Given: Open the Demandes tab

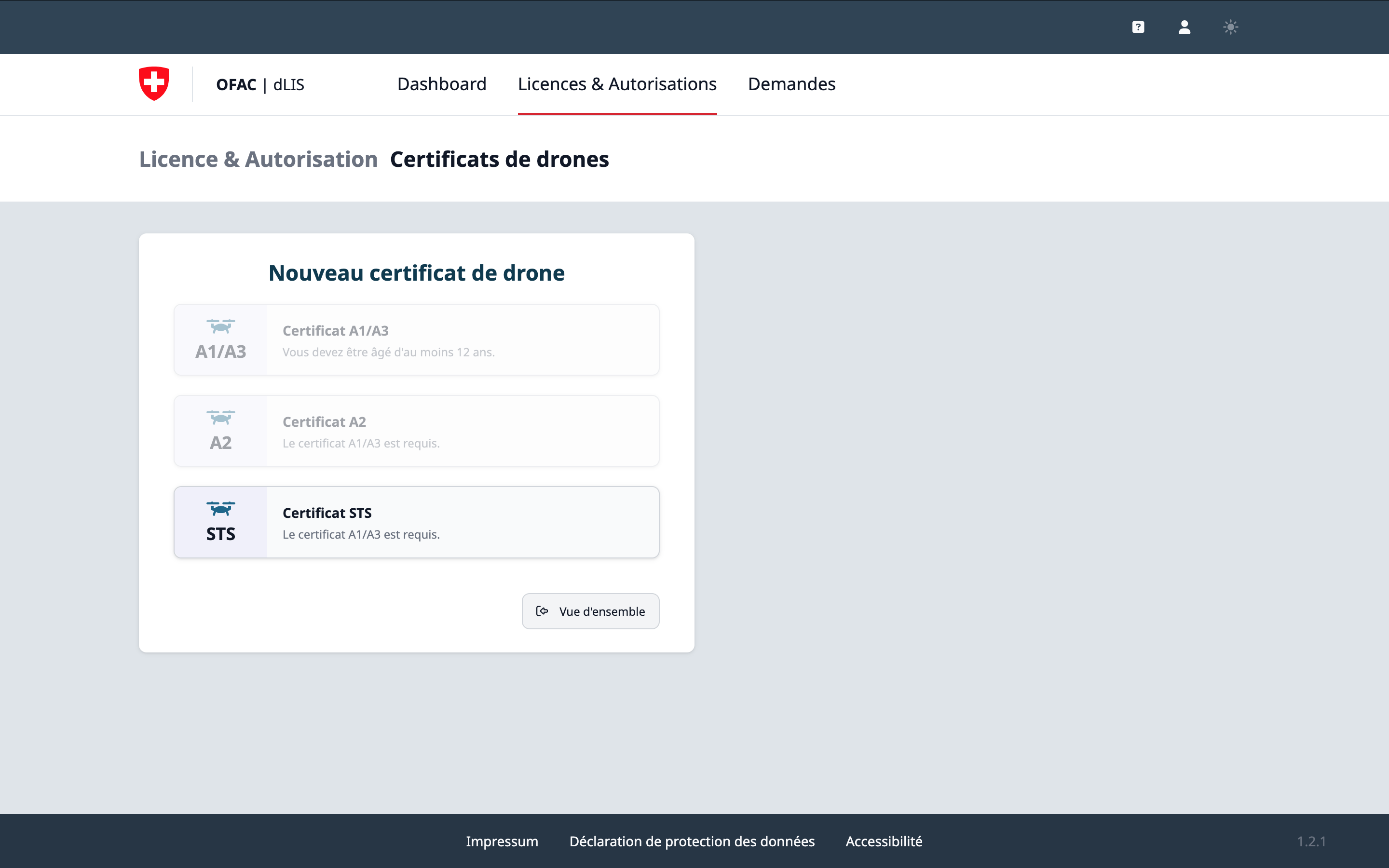Looking at the screenshot, I should pos(791,84).
